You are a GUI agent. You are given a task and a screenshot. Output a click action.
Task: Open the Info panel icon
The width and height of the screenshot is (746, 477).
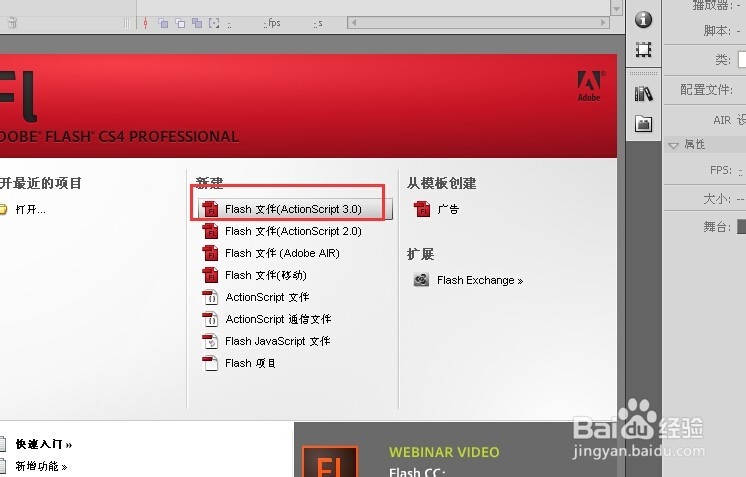[x=643, y=19]
